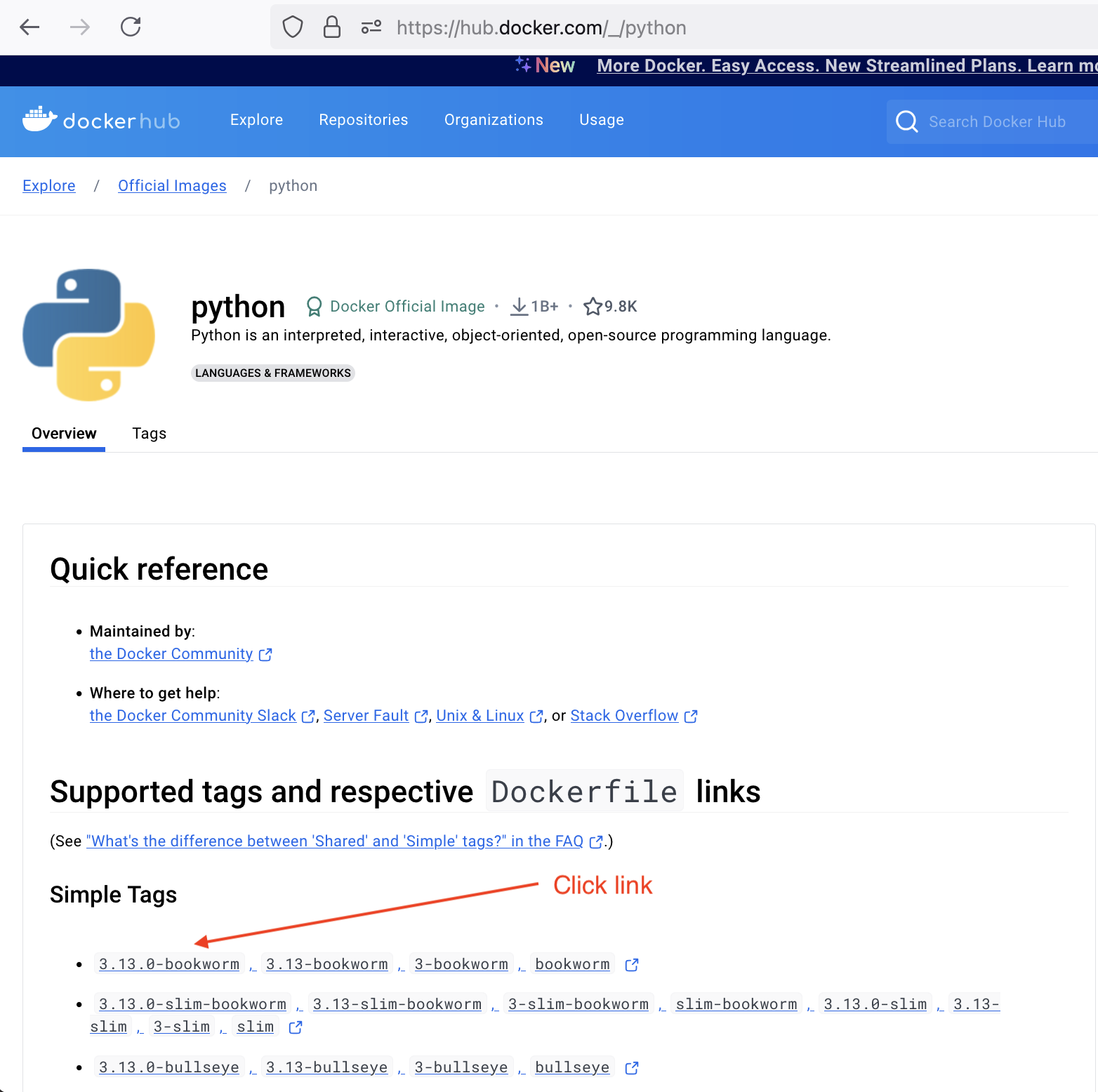The width and height of the screenshot is (1098, 1092).
Task: Click external link icon after bookworm tag
Action: pos(632,965)
